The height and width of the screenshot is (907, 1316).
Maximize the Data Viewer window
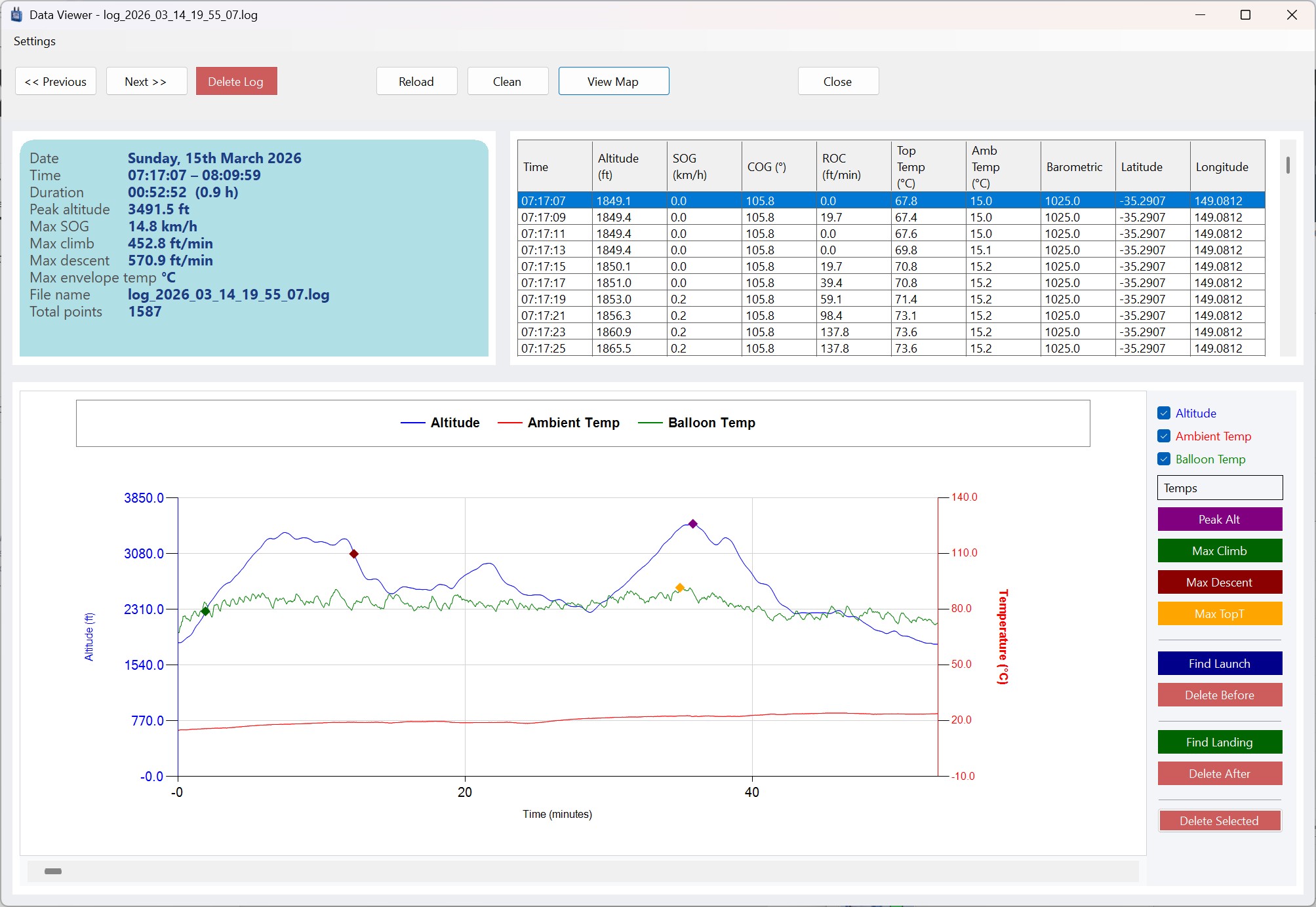click(1246, 14)
